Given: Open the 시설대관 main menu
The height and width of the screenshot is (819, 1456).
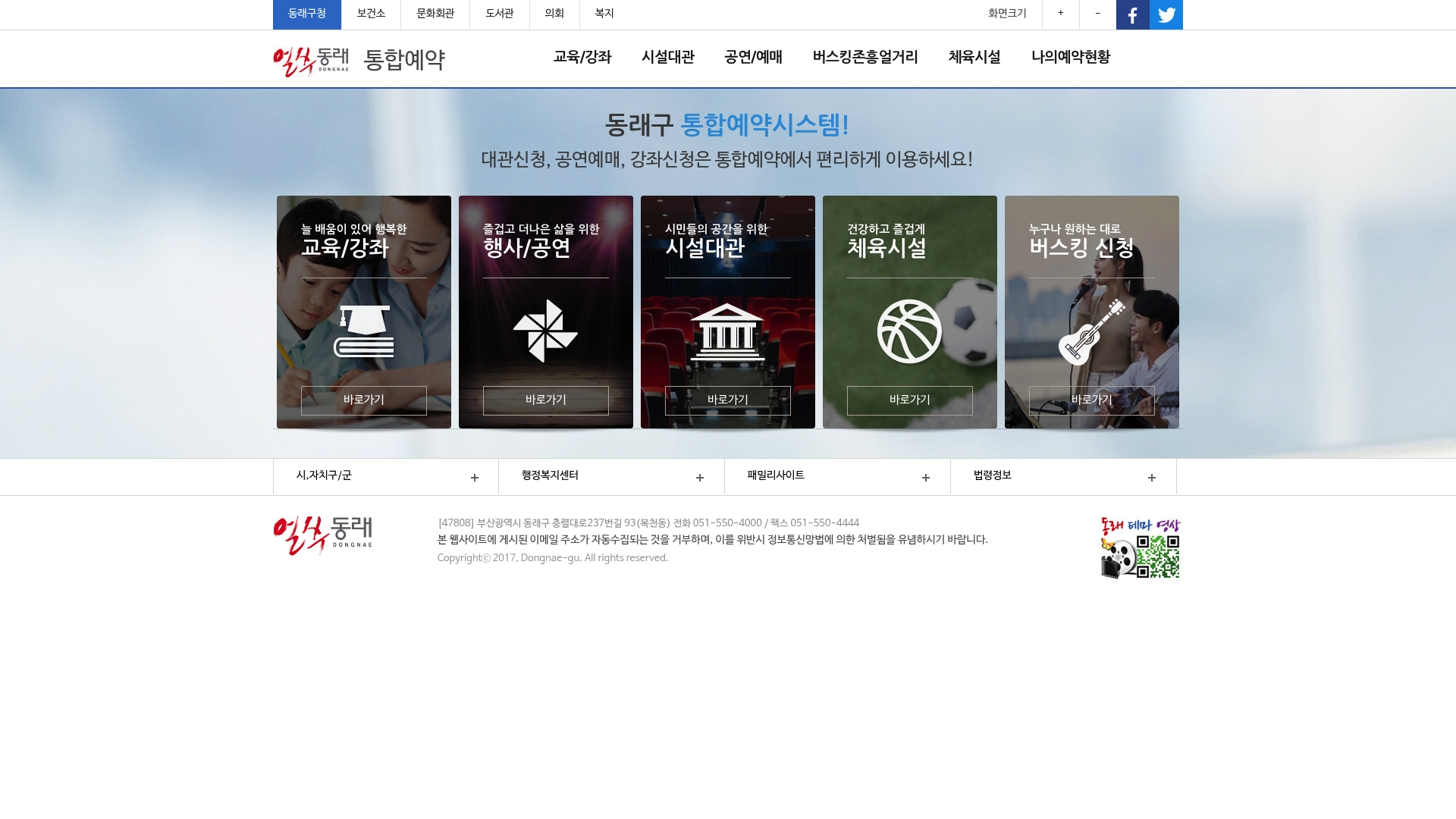Looking at the screenshot, I should [x=668, y=58].
